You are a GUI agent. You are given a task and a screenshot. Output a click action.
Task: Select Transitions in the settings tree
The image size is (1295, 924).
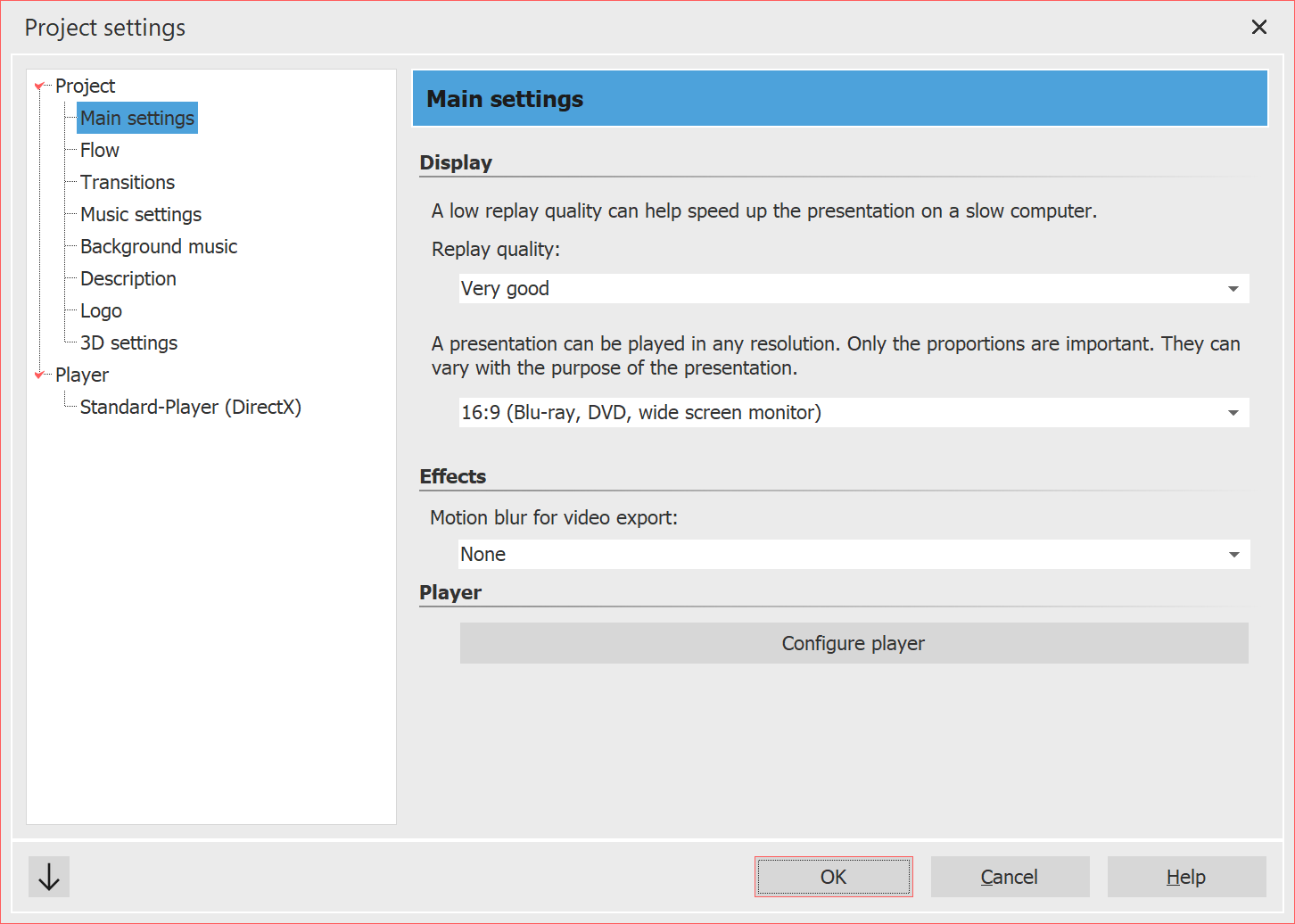point(128,182)
